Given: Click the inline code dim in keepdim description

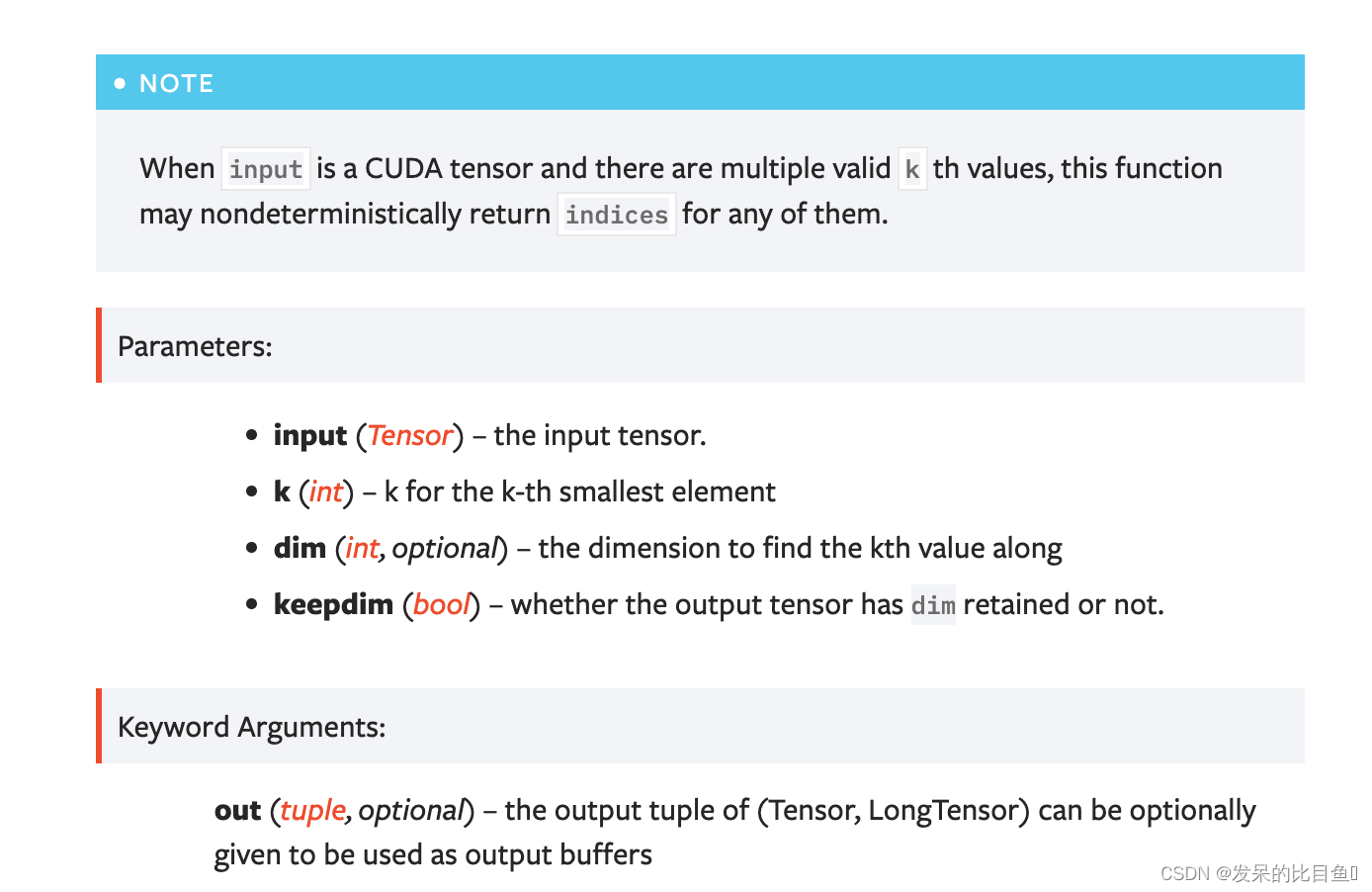Looking at the screenshot, I should tap(933, 605).
